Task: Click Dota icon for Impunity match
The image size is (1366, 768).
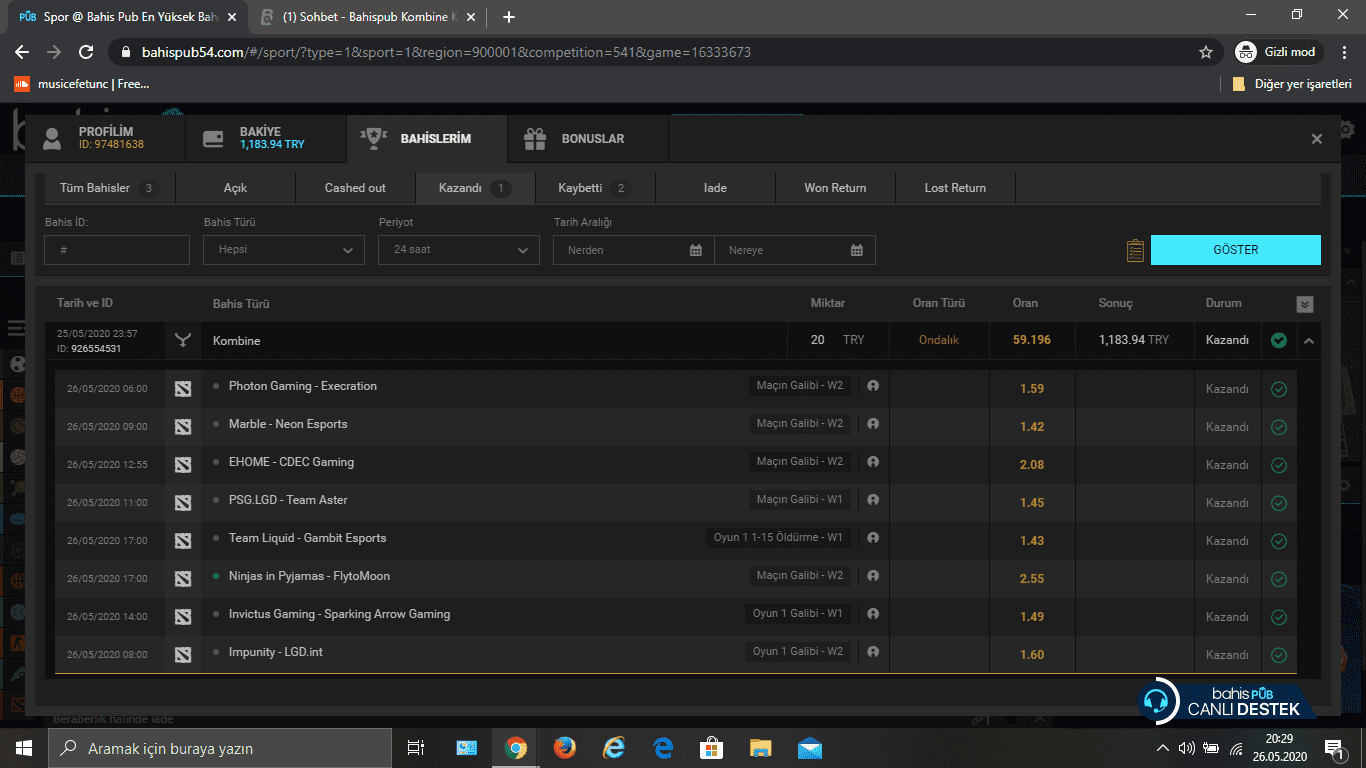Action: coord(182,654)
